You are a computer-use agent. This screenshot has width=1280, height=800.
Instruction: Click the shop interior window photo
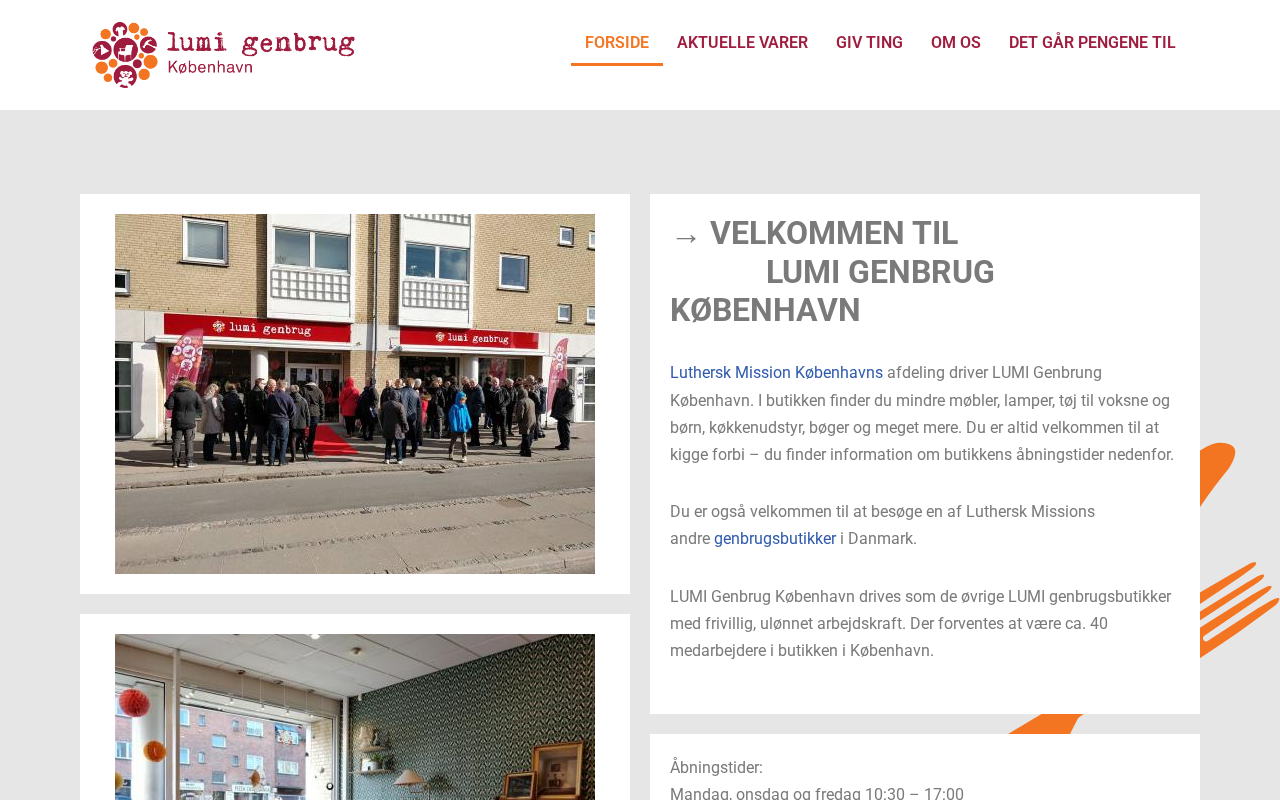[355, 717]
